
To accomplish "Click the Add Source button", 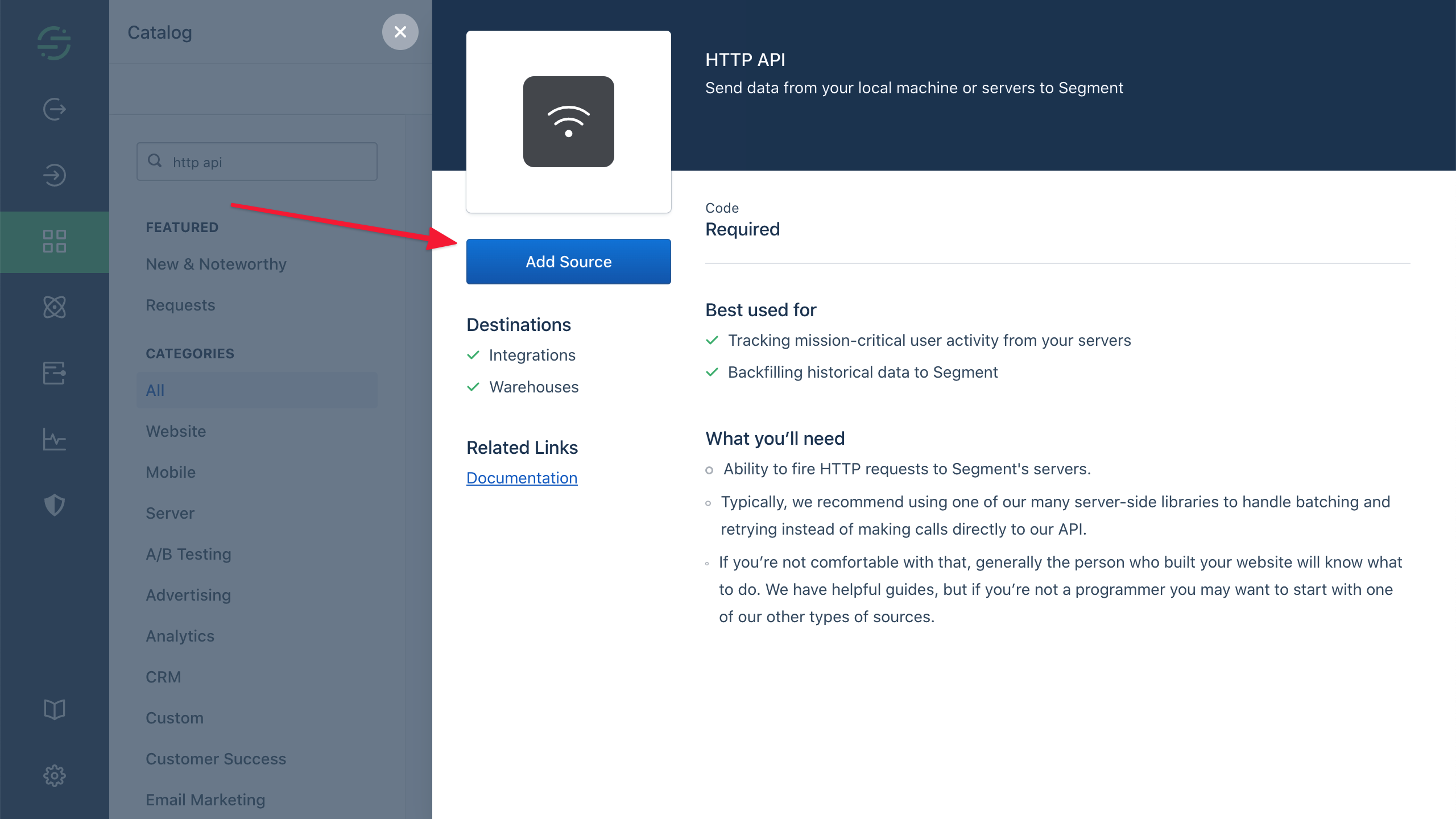I will [x=569, y=262].
